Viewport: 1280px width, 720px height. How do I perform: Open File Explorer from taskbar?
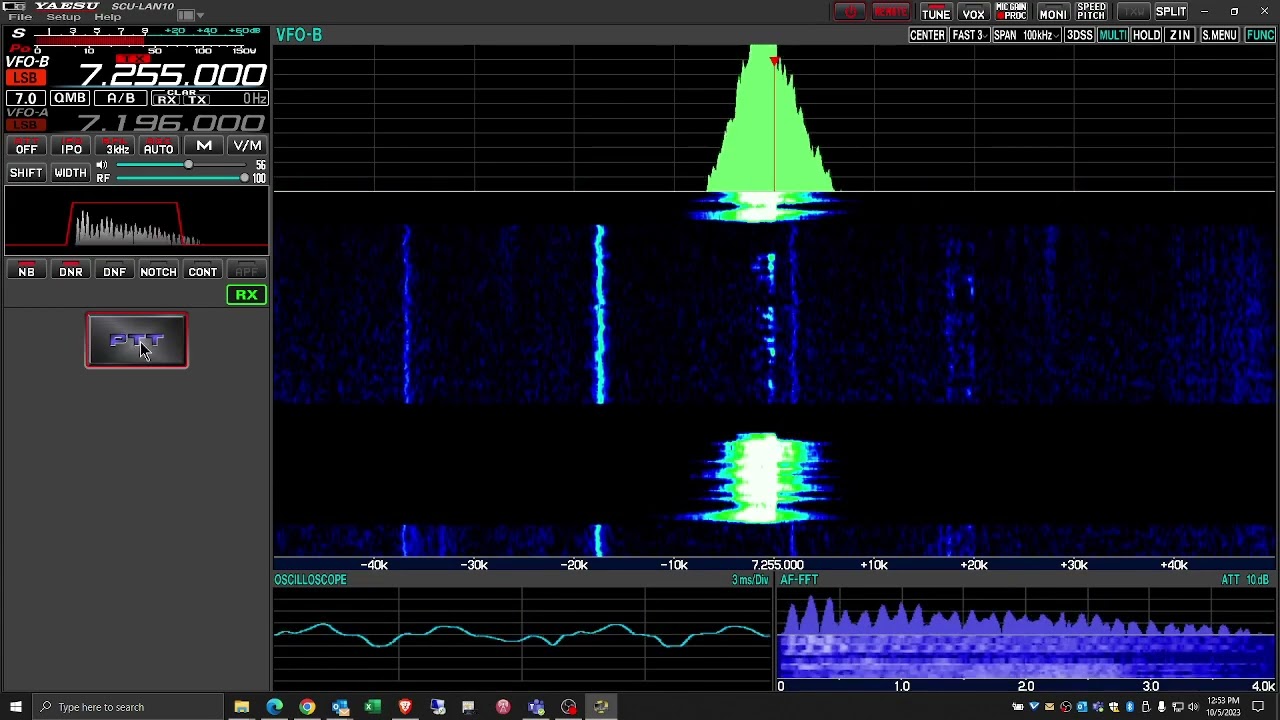coord(241,707)
